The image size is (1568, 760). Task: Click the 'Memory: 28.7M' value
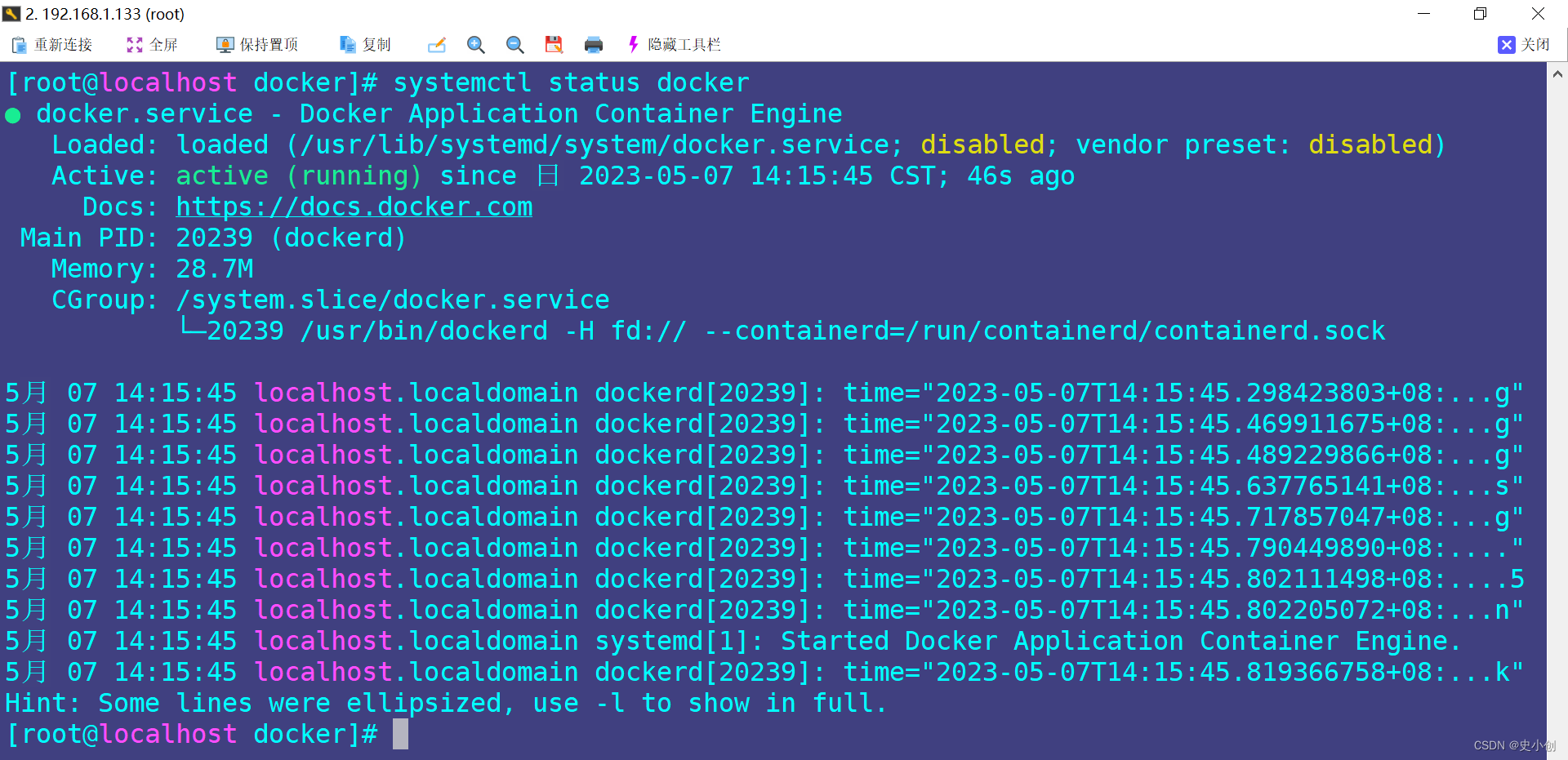[x=215, y=269]
